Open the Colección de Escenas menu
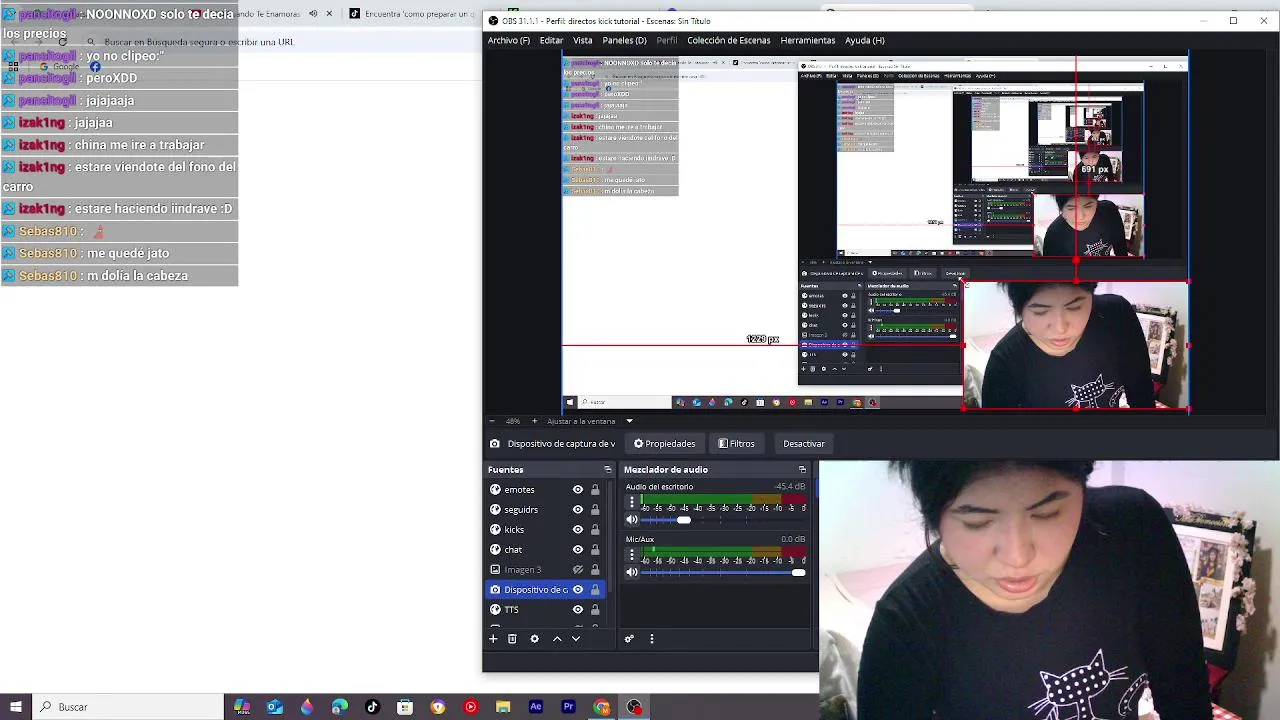This screenshot has height=720, width=1280. pos(728,40)
